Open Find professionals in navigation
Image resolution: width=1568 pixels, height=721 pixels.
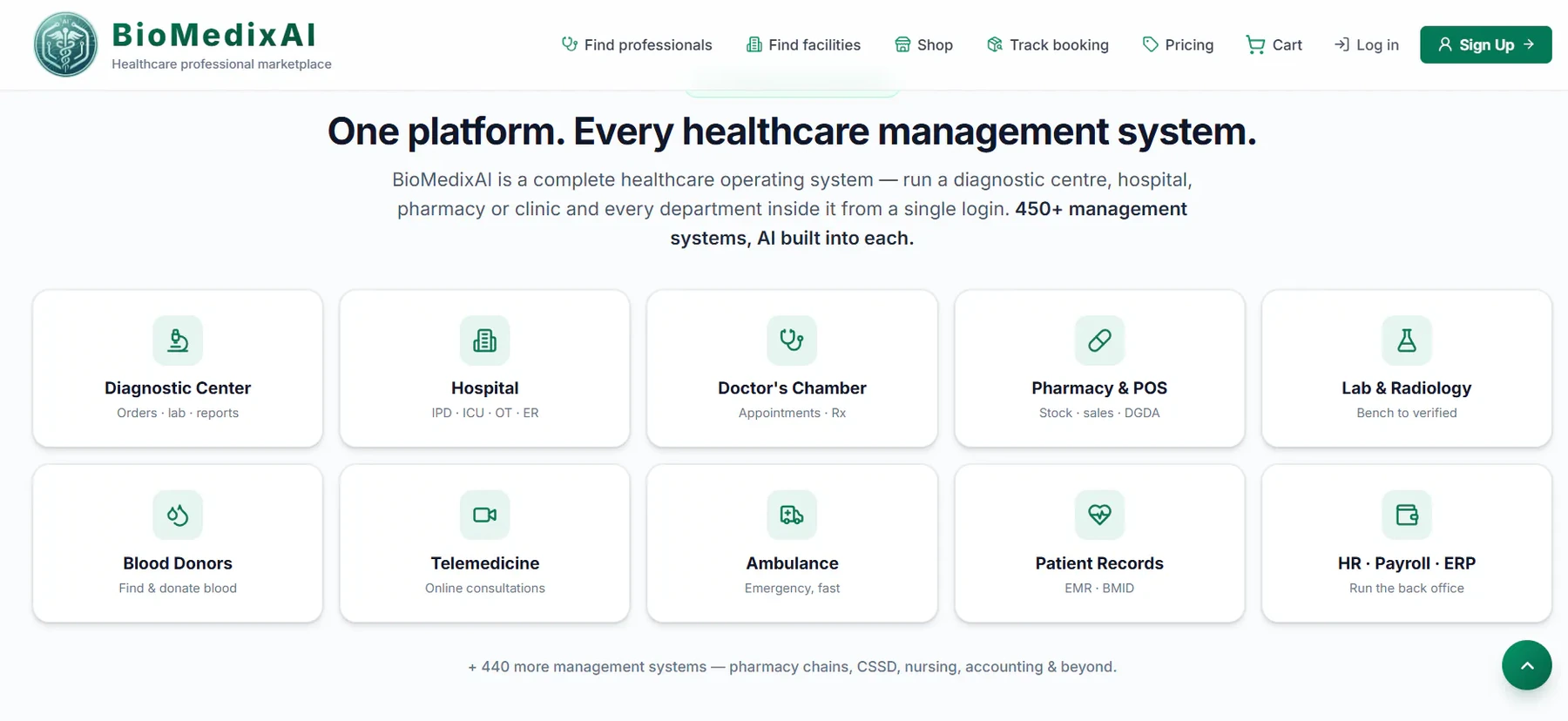tap(637, 44)
